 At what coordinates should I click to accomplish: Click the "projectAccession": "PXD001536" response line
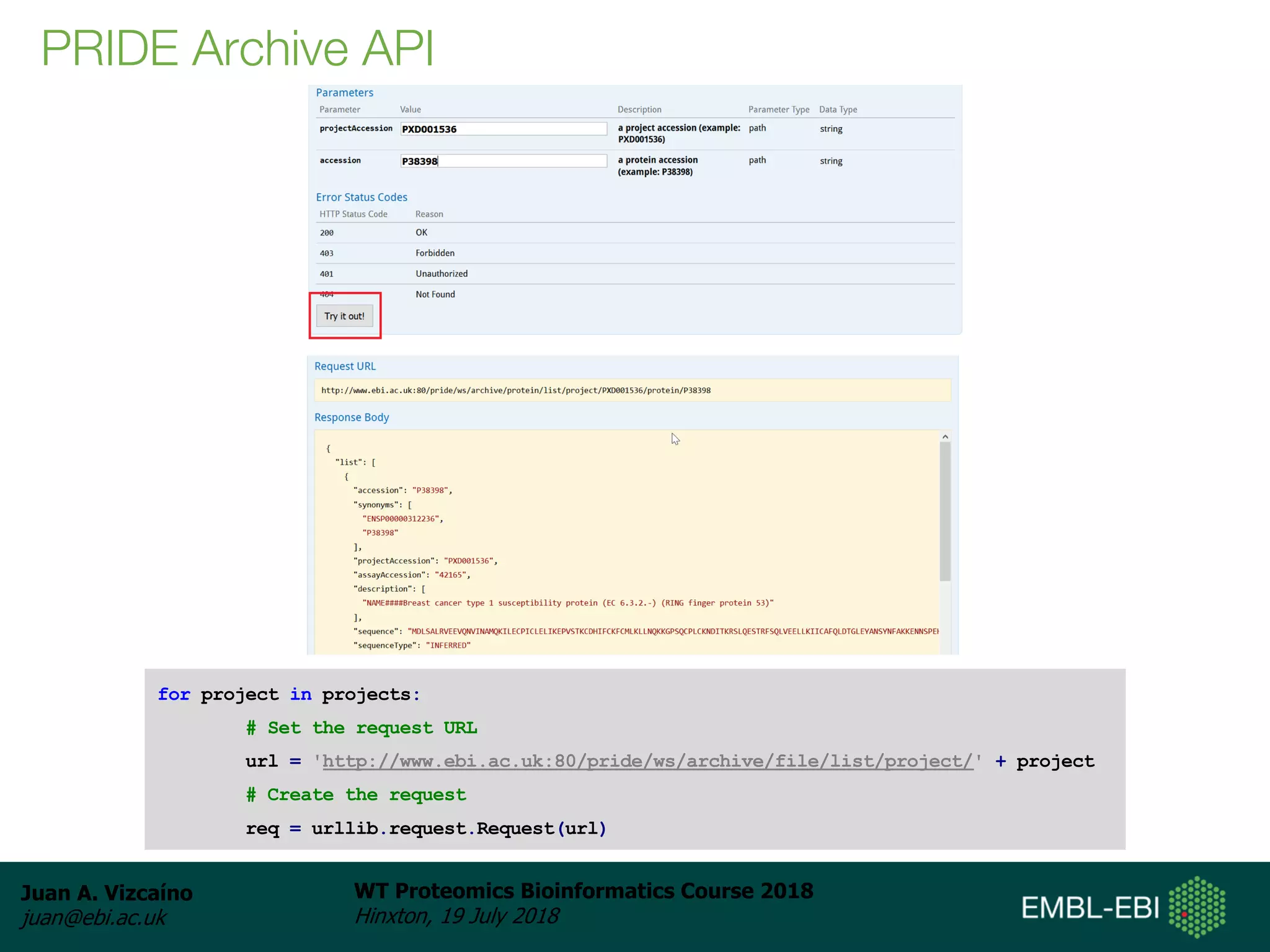(x=425, y=561)
